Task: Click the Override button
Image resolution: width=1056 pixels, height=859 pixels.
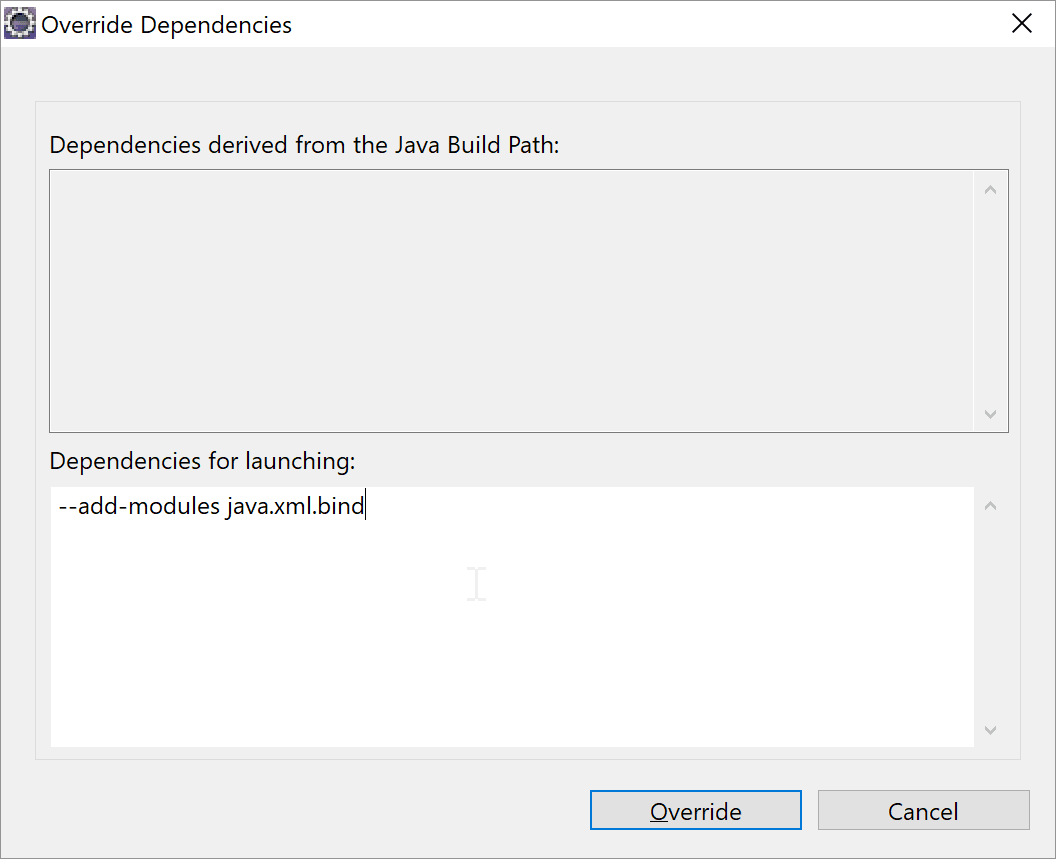Action: click(696, 810)
